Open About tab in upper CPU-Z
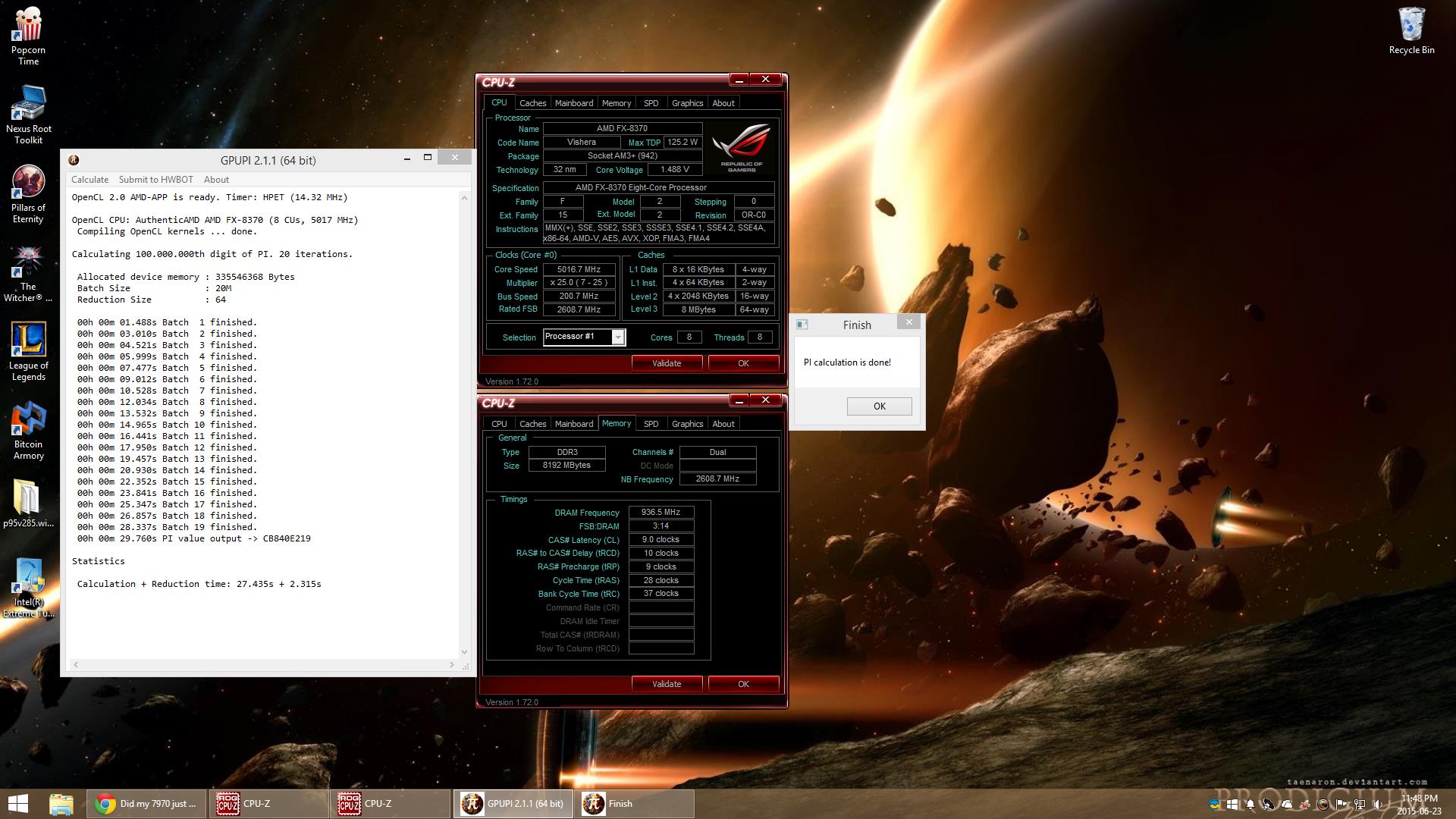 click(723, 103)
